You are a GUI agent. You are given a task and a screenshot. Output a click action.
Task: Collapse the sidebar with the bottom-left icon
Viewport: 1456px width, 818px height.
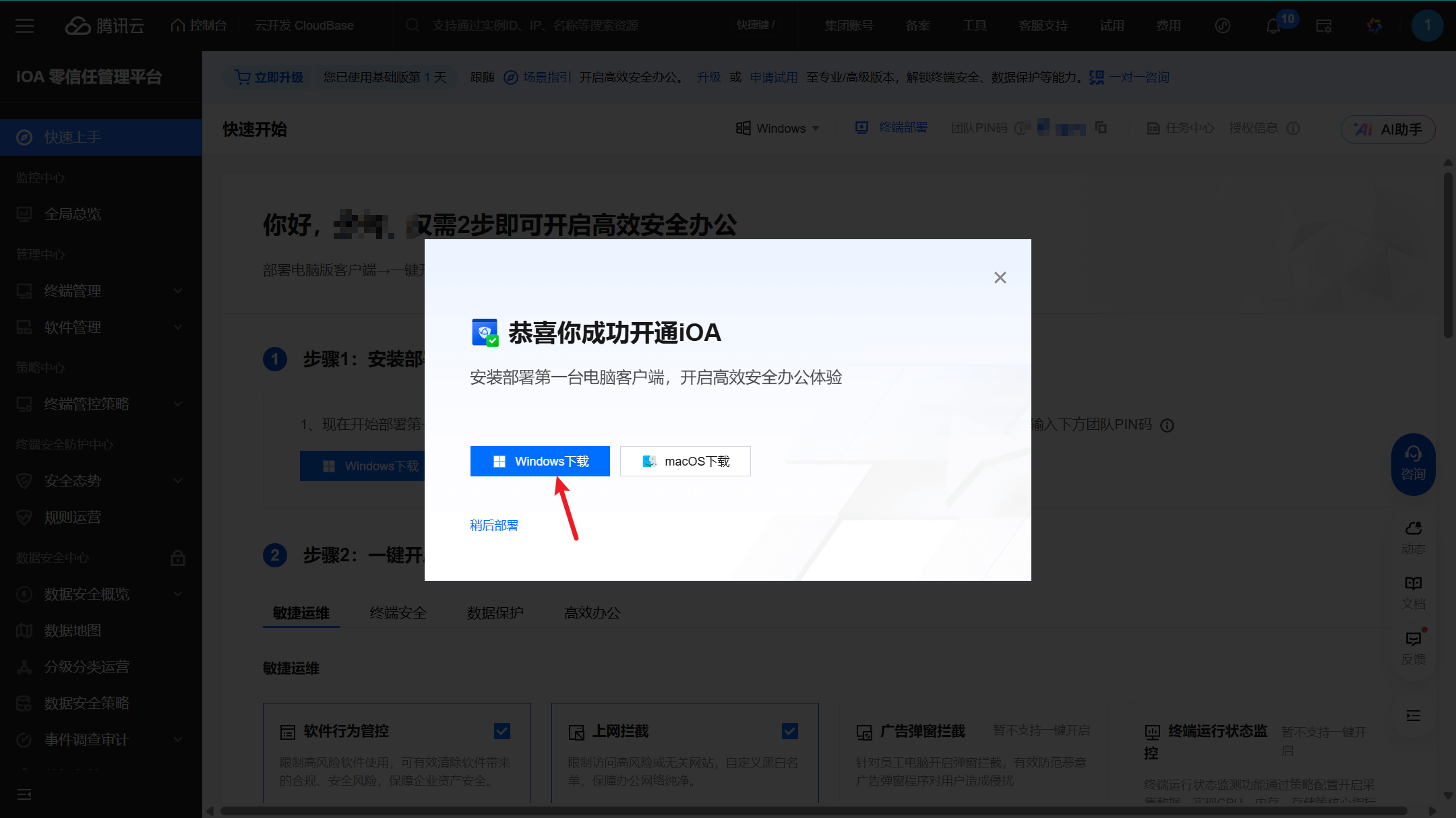click(24, 794)
